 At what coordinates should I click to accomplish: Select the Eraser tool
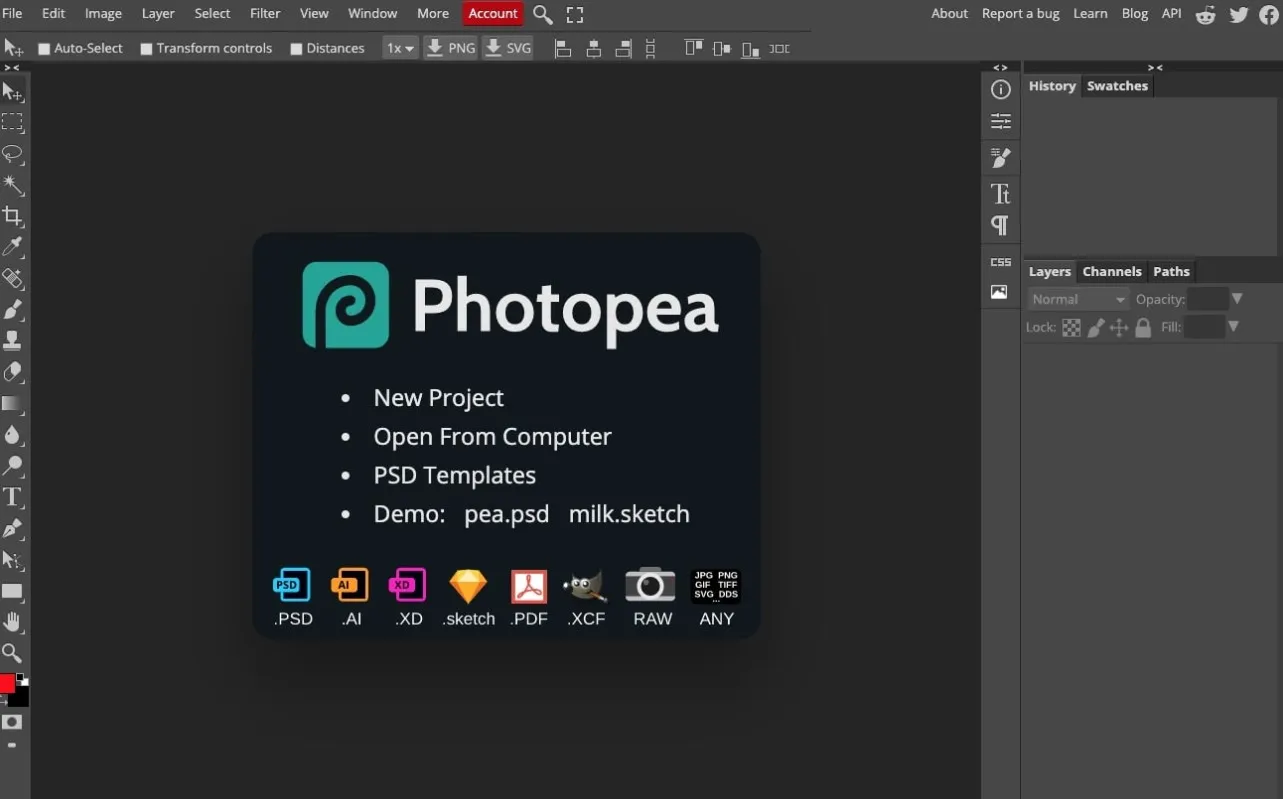tap(12, 372)
